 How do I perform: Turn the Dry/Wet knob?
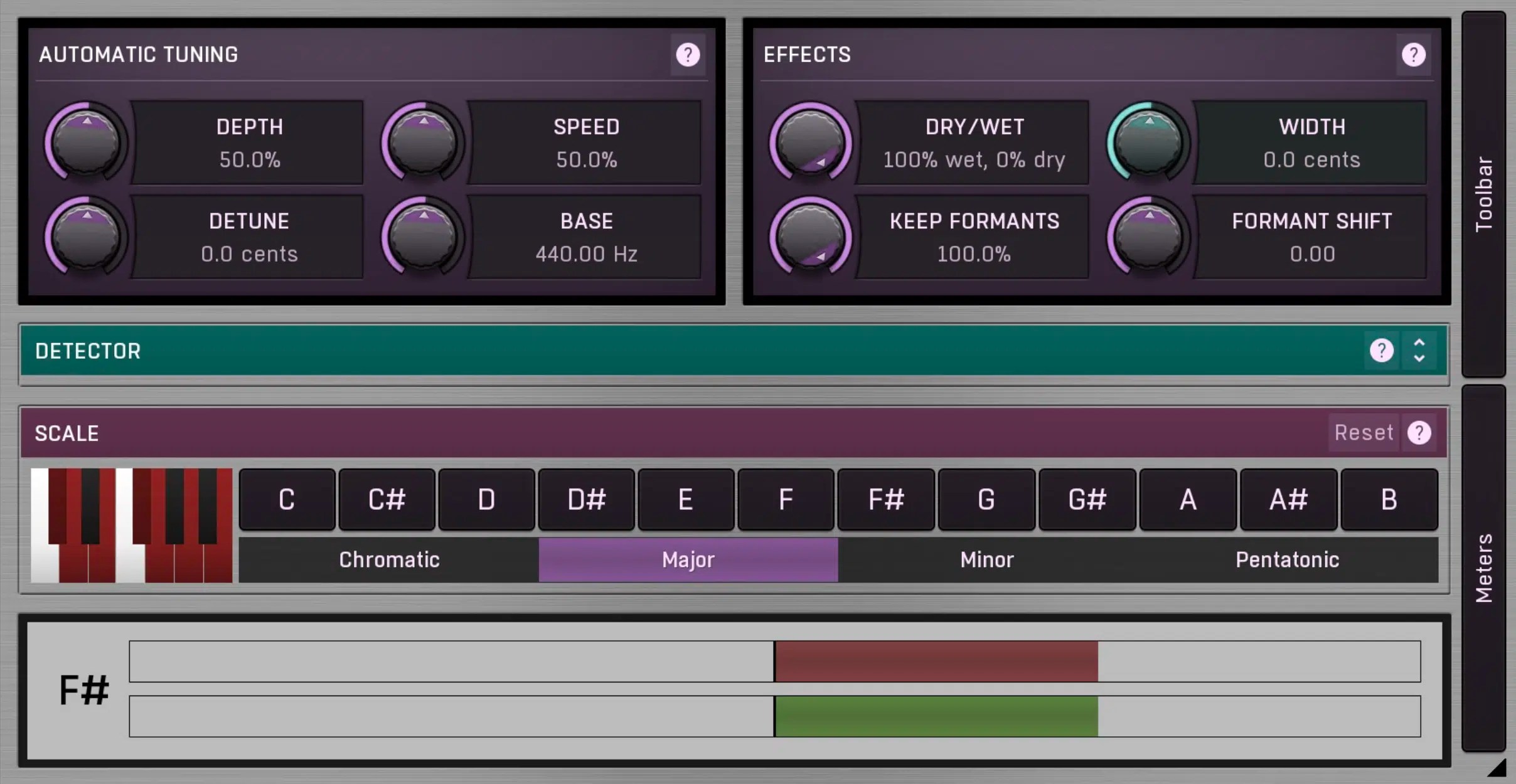pos(809,143)
